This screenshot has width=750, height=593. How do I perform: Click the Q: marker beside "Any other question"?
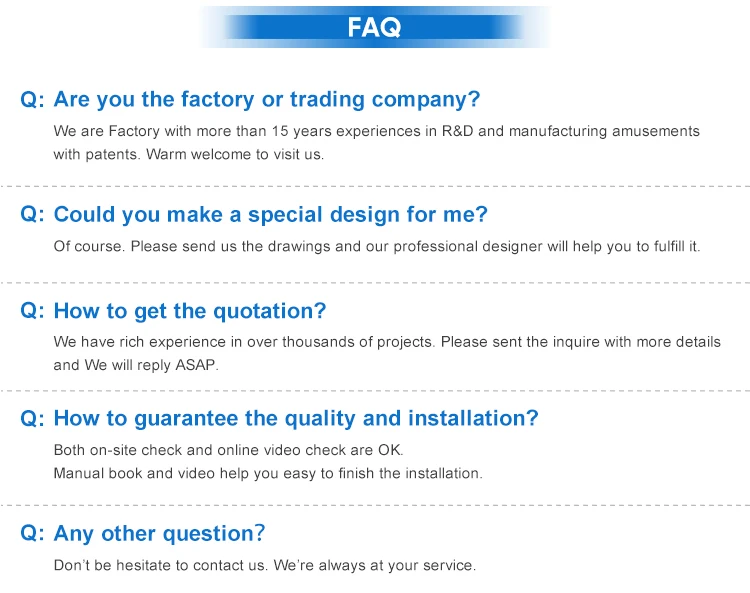point(33,534)
